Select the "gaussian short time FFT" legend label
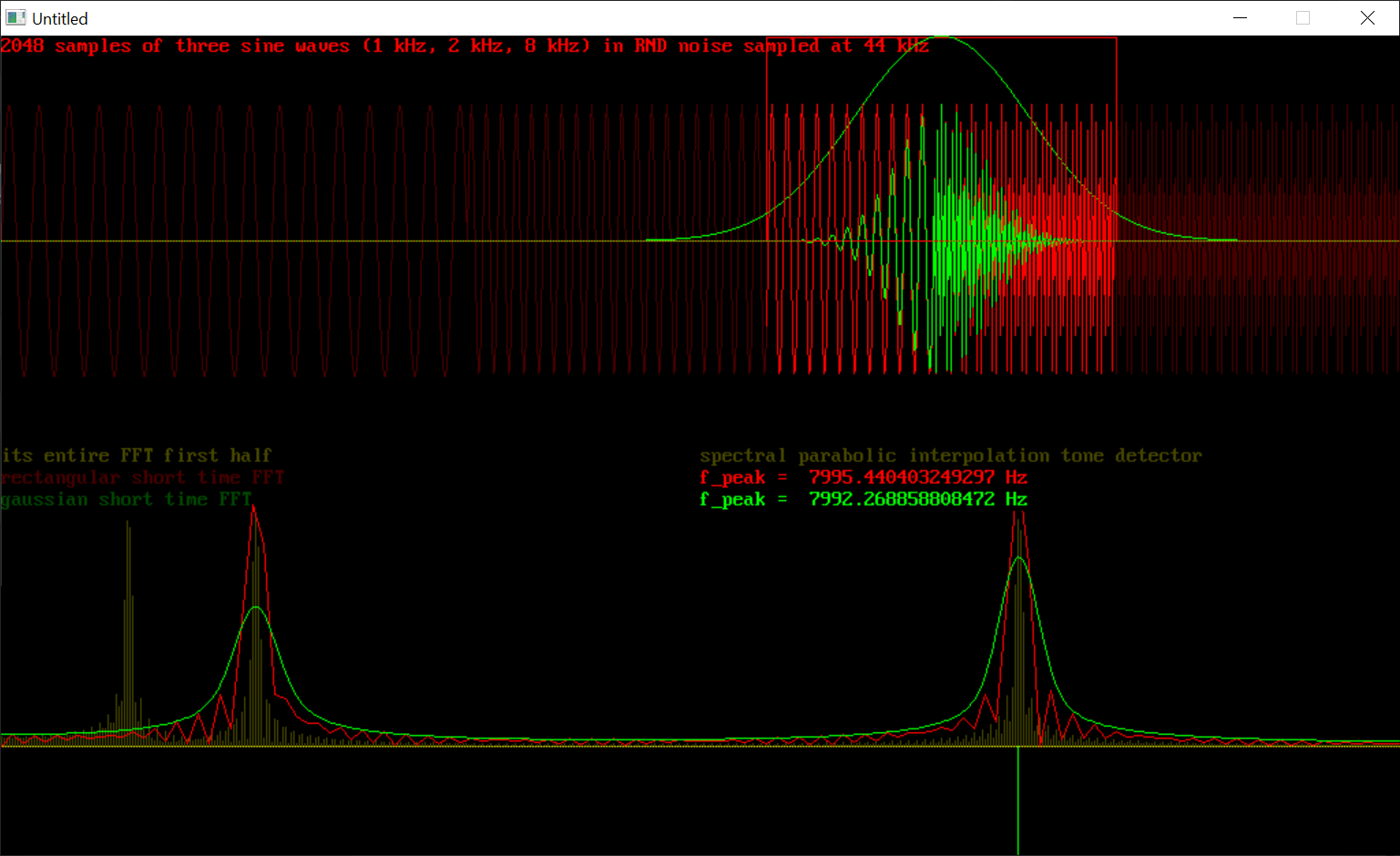 (127, 499)
